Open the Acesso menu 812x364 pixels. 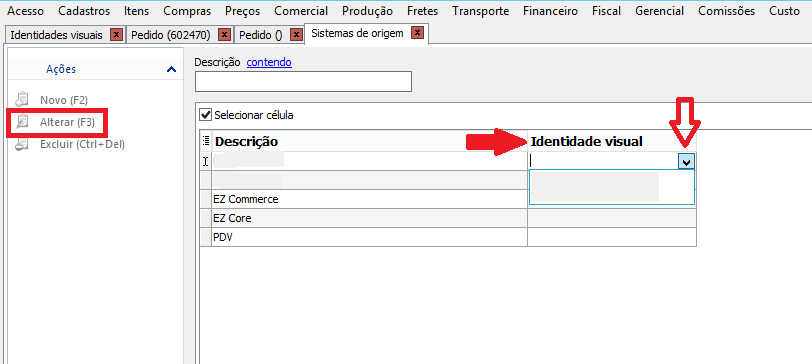pos(26,11)
